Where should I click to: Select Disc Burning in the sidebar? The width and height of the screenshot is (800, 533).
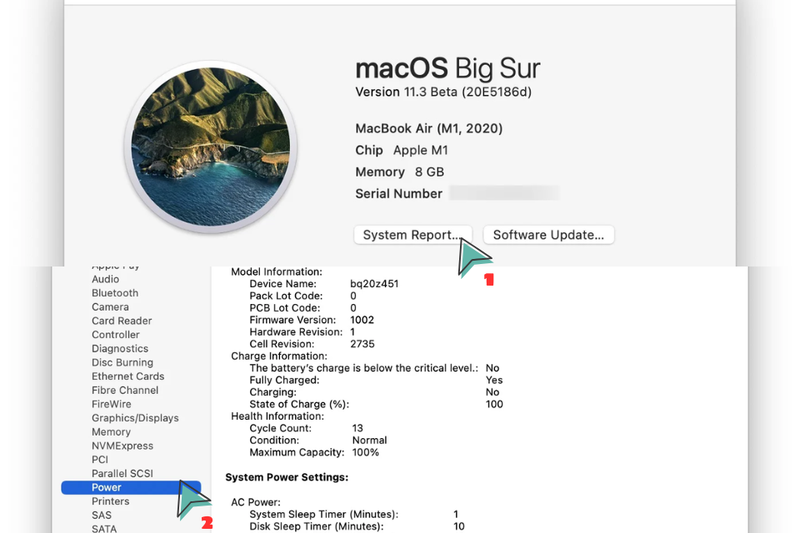(122, 362)
